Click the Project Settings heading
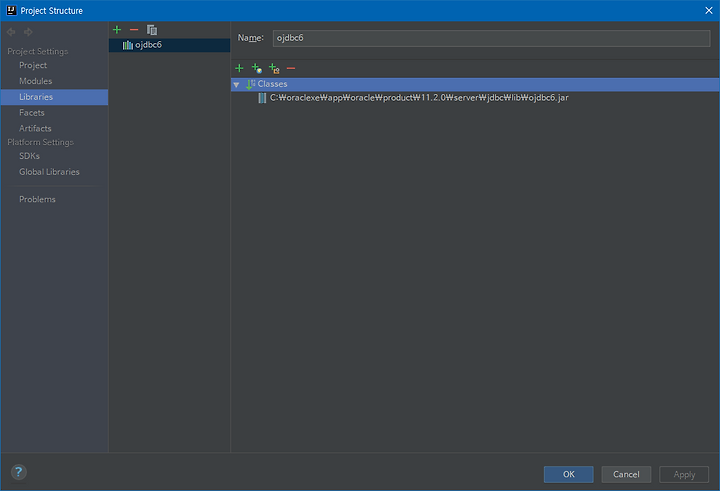 point(38,51)
